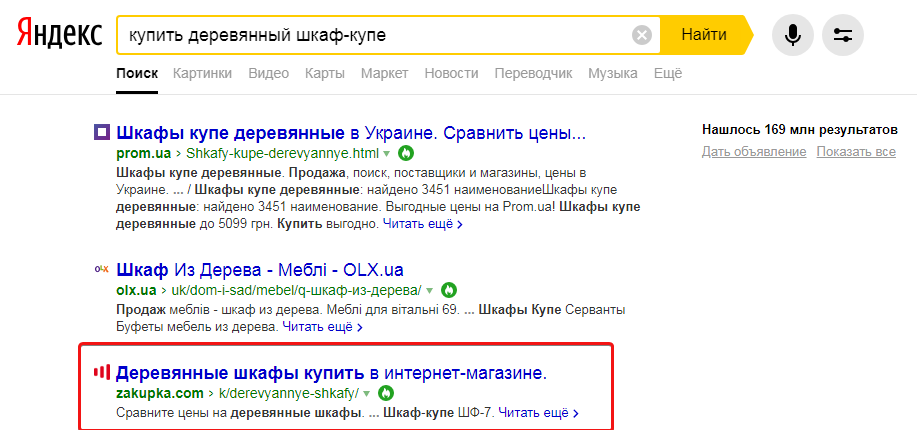
Task: Open result 'Шкаф Из Дерева - Меблі - OLX.ua'
Action: [x=260, y=270]
